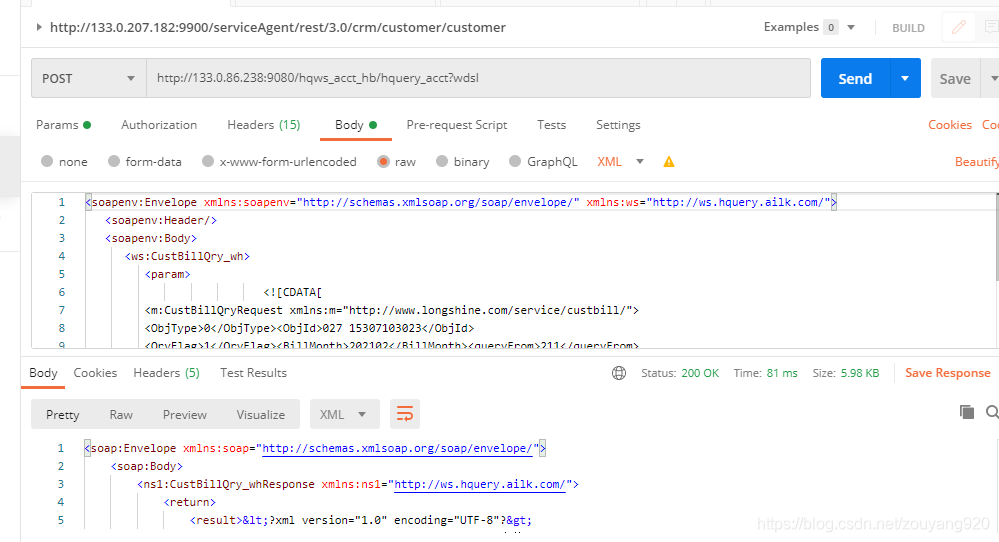Open the schemas.xmlsoap.org link in response
Viewport: 999px width, 542px height.
pos(397,448)
